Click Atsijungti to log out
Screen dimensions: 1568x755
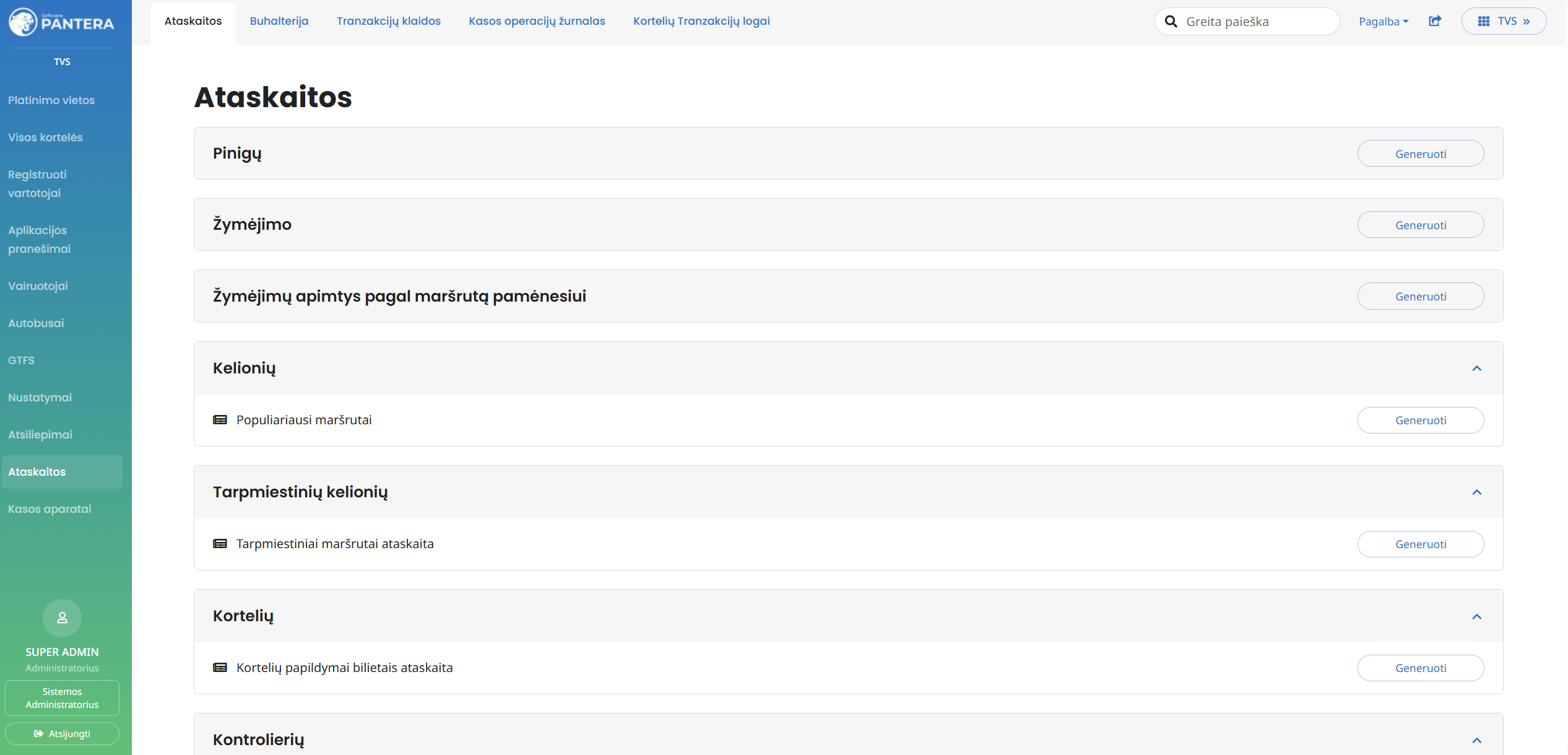tap(62, 734)
